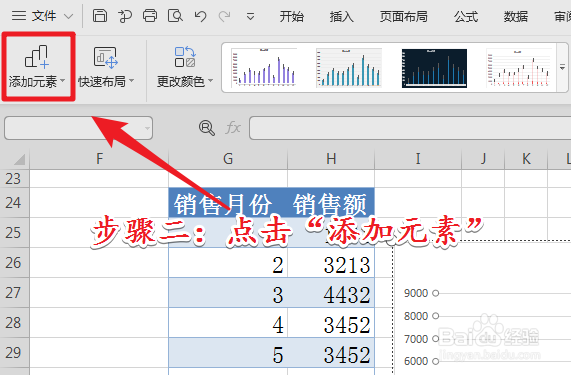
Task: Expand the chart styles gallery arrow
Action: click(562, 68)
